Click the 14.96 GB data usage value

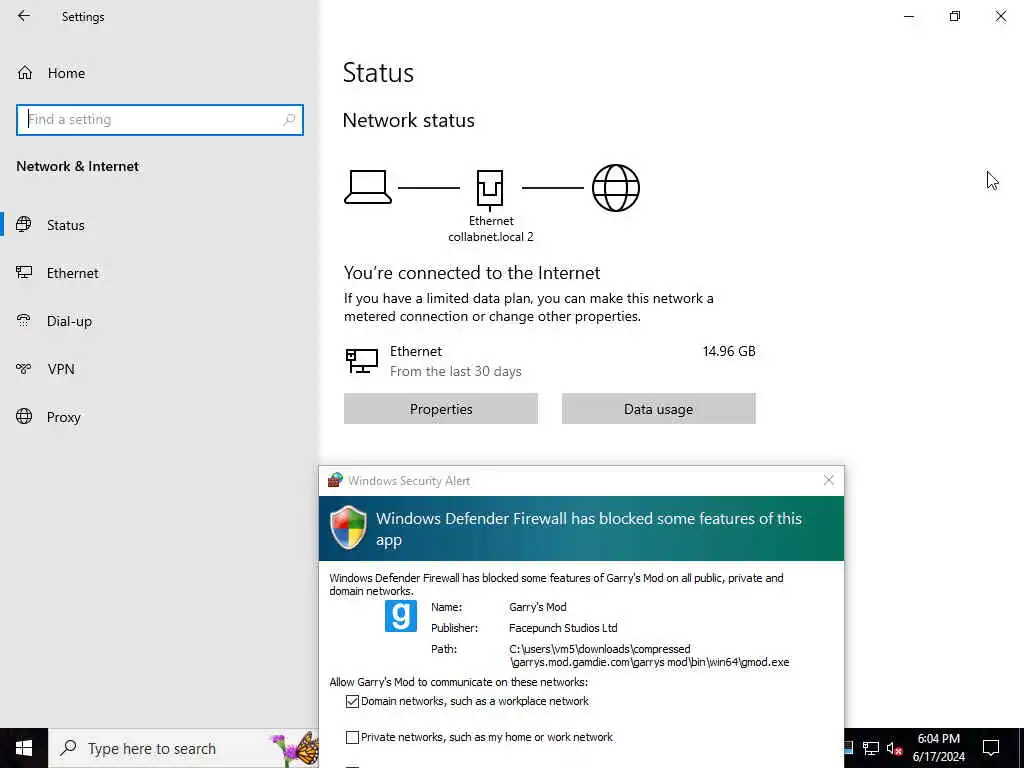(729, 351)
